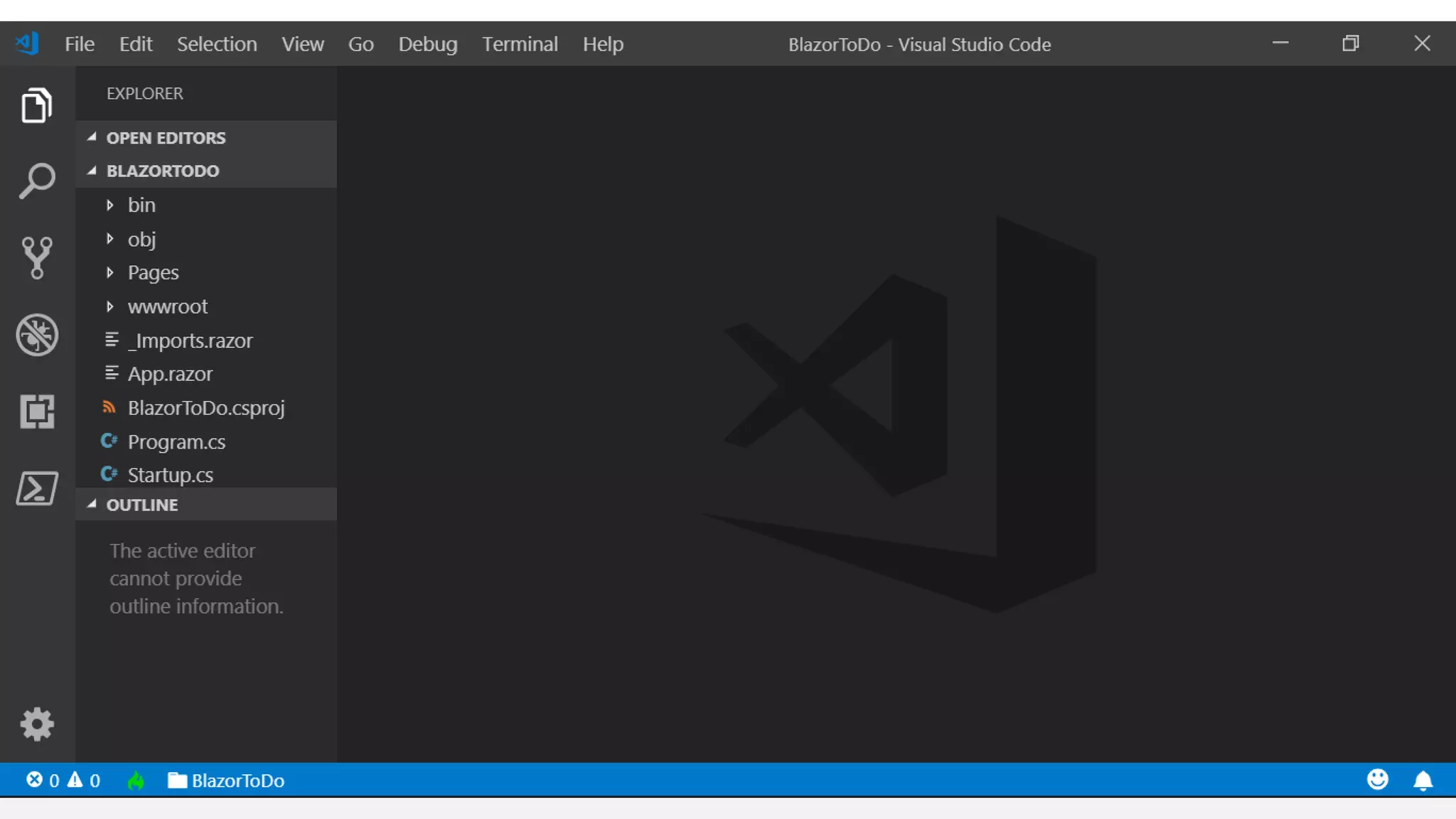Expand the wwwroot folder
Screen dimensions: 1456x819
(x=167, y=307)
